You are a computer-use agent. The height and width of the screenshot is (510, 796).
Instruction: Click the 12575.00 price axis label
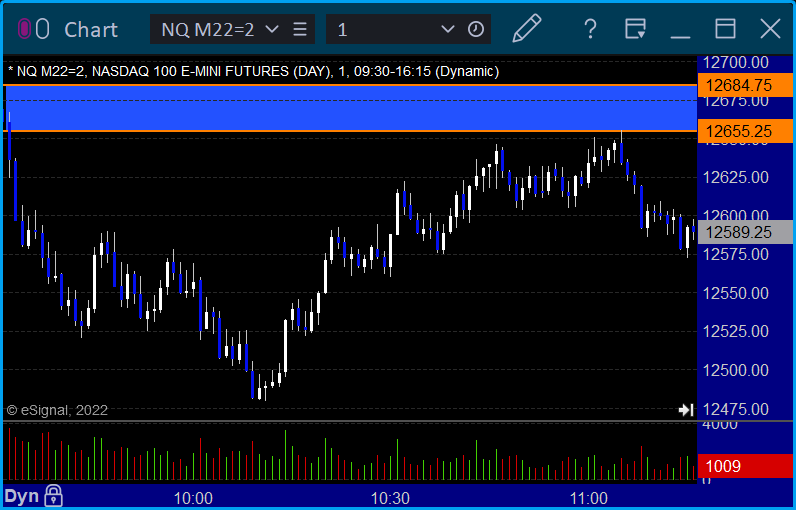[735, 254]
